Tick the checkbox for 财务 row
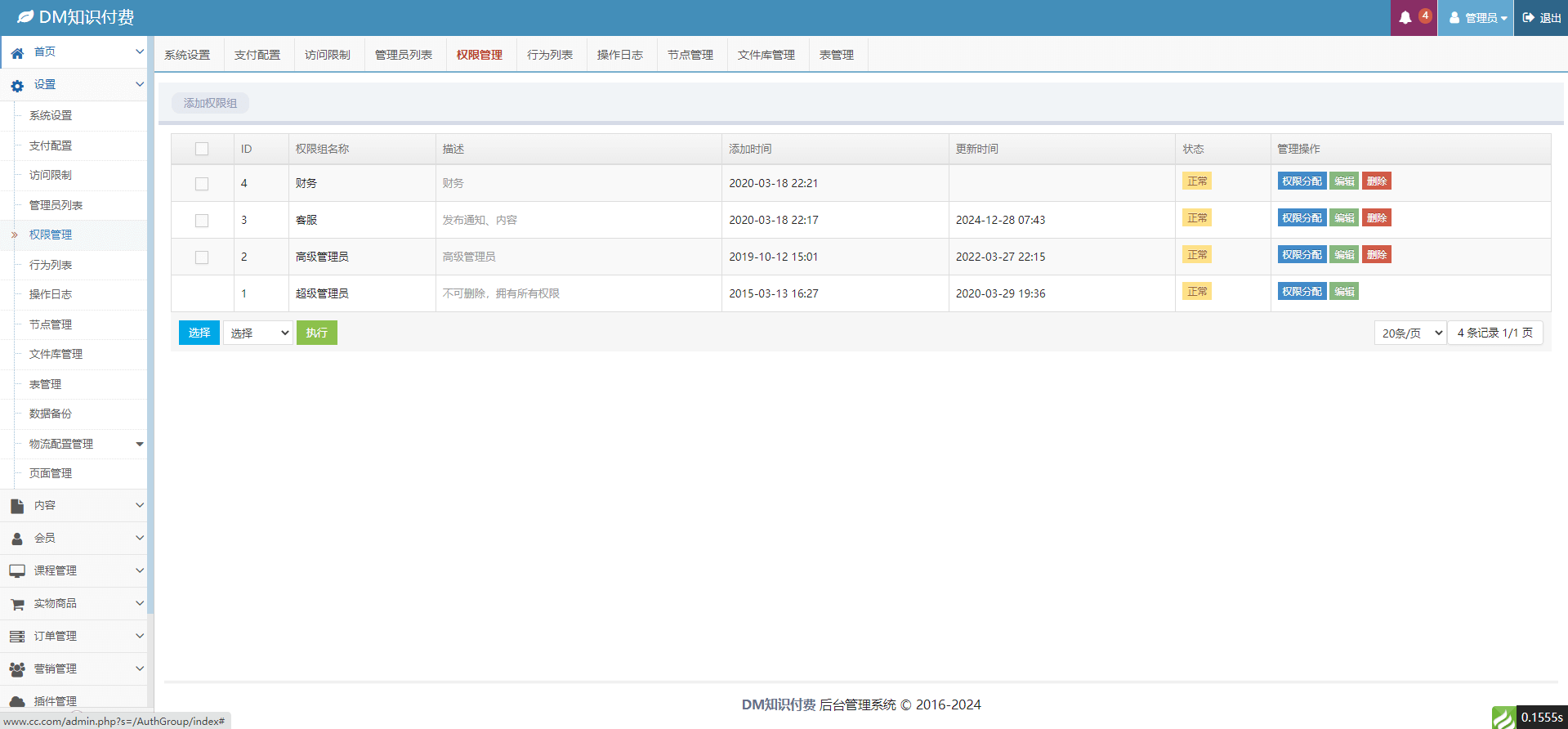Image resolution: width=1568 pixels, height=729 pixels. pyautogui.click(x=202, y=184)
